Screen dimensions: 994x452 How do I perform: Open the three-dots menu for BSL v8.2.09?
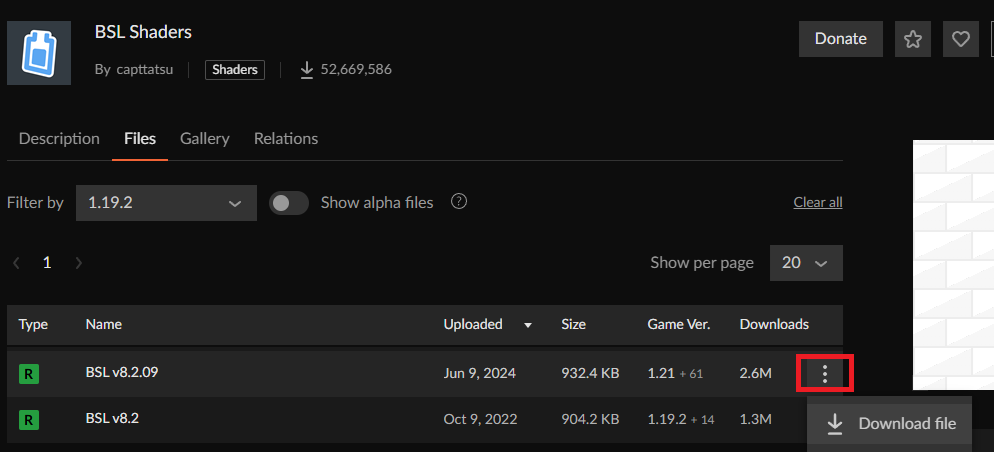825,374
